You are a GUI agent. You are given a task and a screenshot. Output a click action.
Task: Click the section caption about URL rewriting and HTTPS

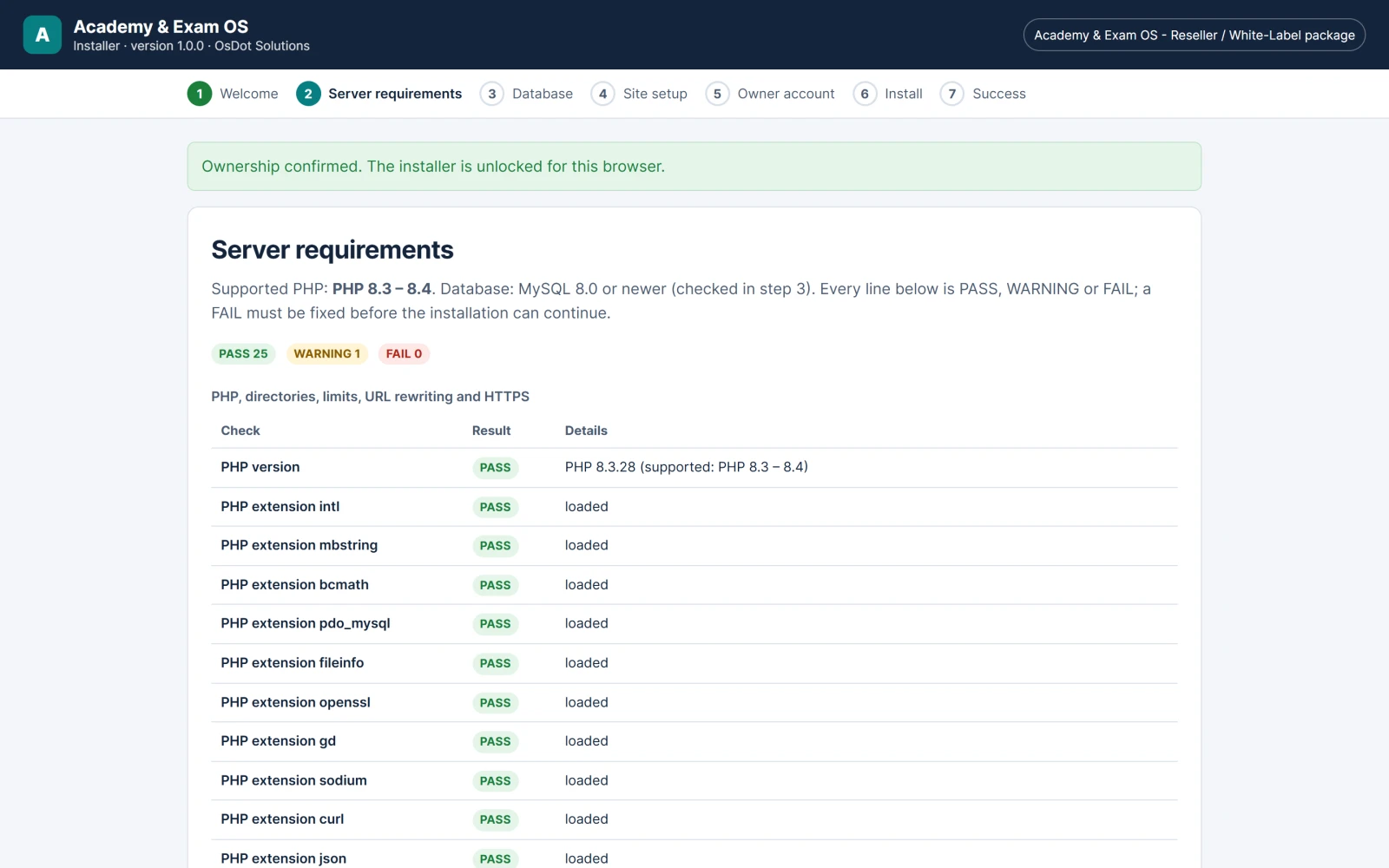tap(371, 397)
